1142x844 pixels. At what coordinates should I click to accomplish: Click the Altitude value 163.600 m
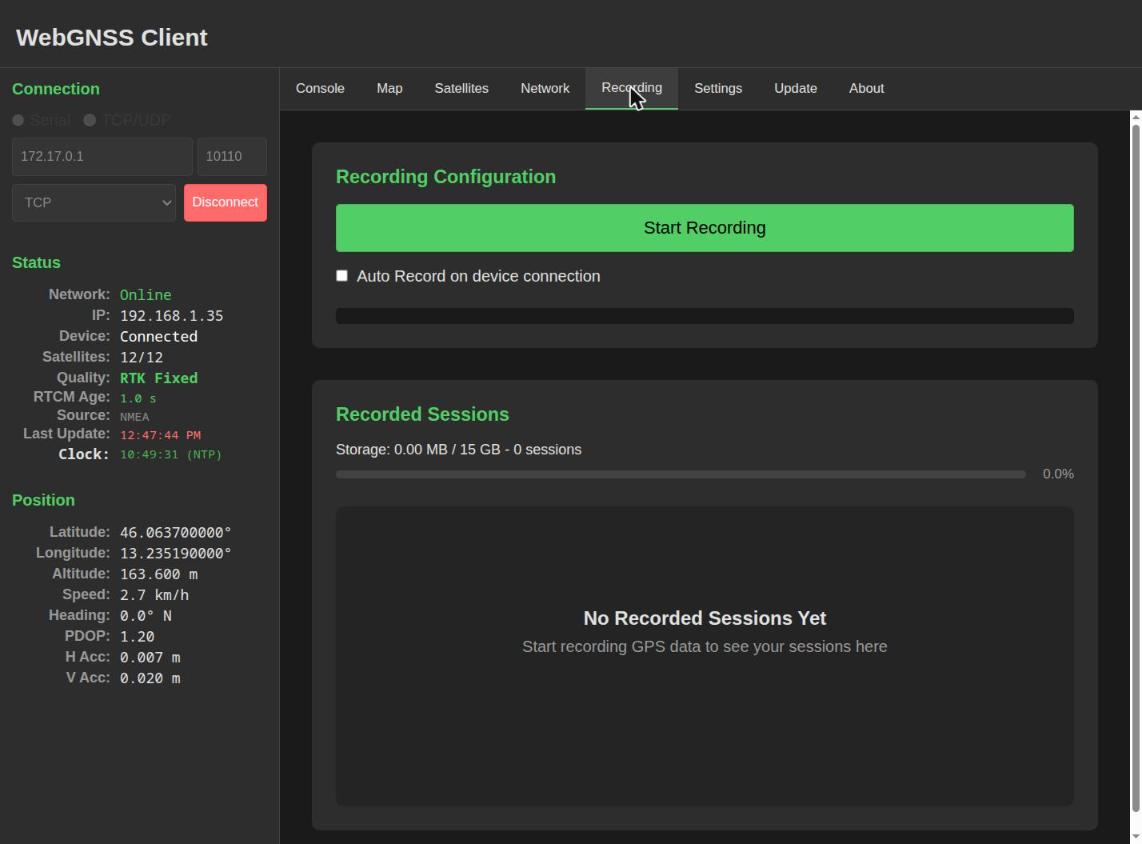(159, 574)
